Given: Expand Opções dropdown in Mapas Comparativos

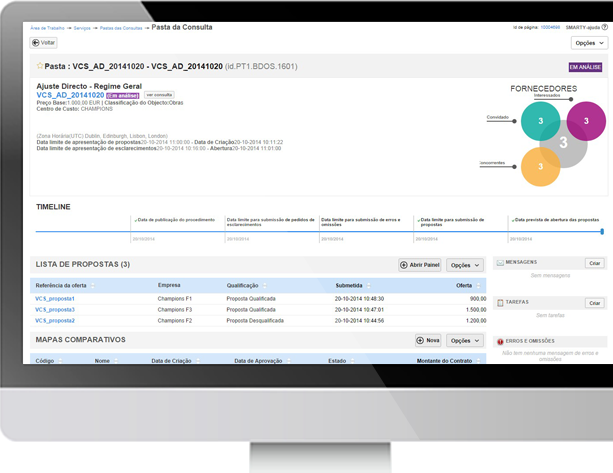Looking at the screenshot, I should point(464,340).
